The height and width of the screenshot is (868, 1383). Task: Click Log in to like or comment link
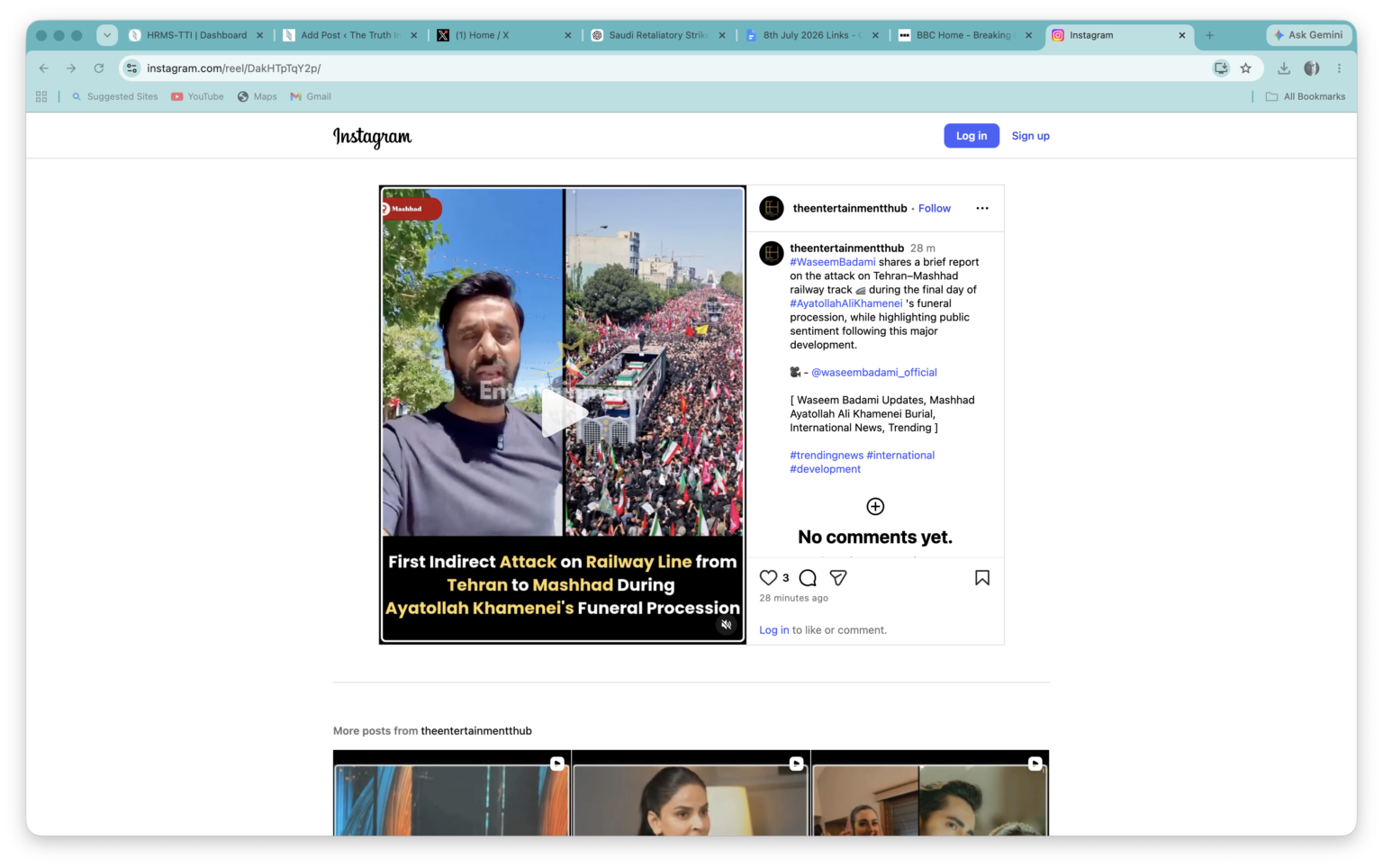774,630
